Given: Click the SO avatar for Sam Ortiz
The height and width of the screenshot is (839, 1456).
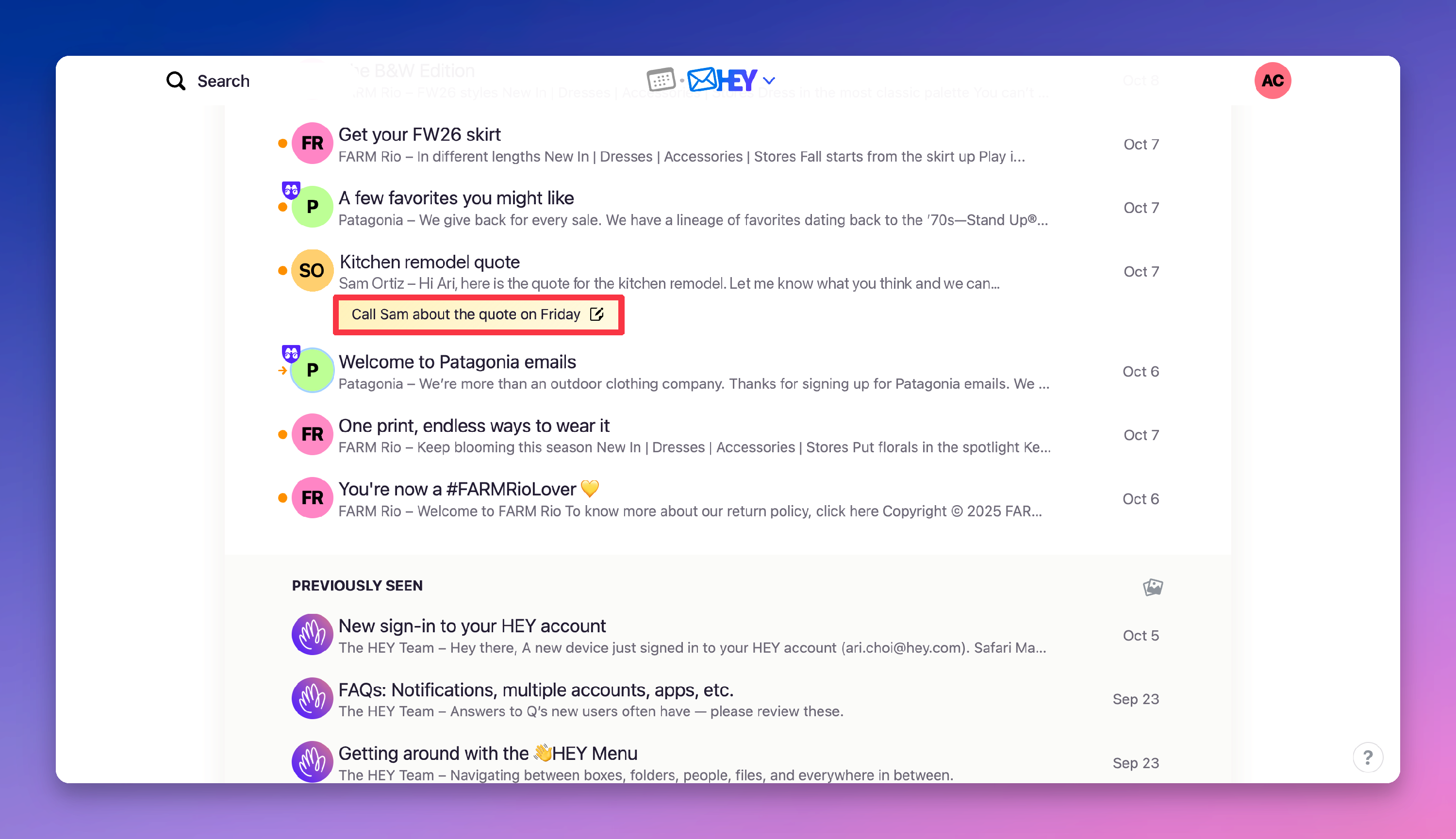Looking at the screenshot, I should (x=312, y=270).
